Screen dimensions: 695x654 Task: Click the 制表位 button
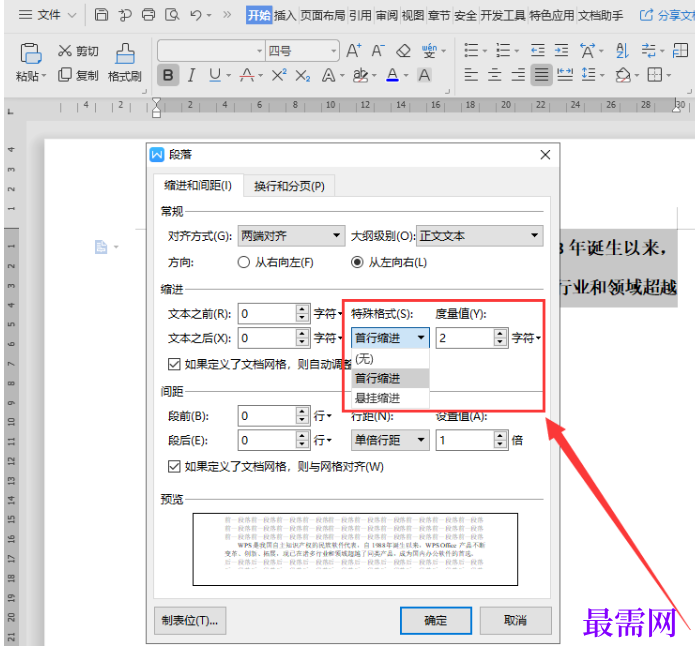(x=190, y=620)
